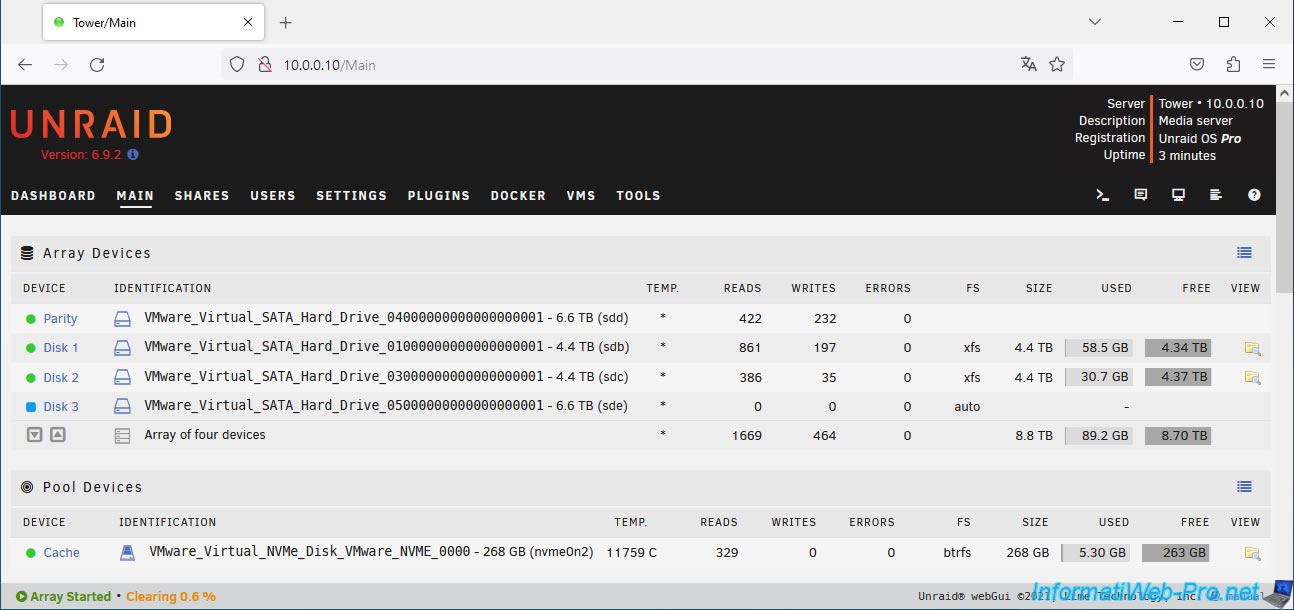This screenshot has width=1294, height=610.
Task: Open the Disk 2 settings link
Action: (x=61, y=378)
